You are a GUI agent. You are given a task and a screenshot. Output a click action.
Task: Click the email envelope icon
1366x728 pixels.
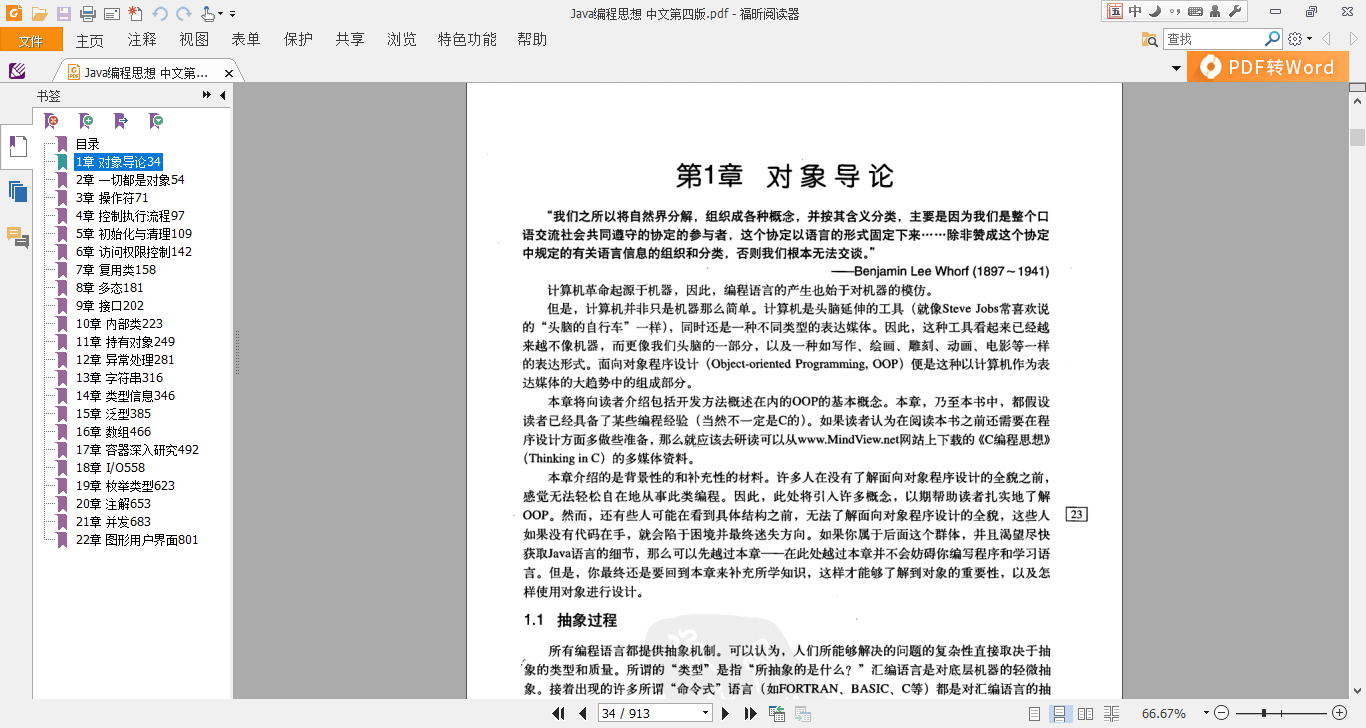pyautogui.click(x=112, y=14)
